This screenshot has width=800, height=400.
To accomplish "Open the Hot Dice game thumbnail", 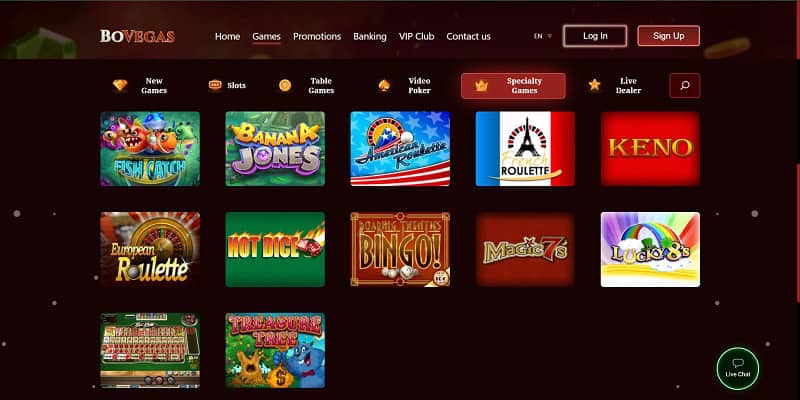I will (x=275, y=249).
